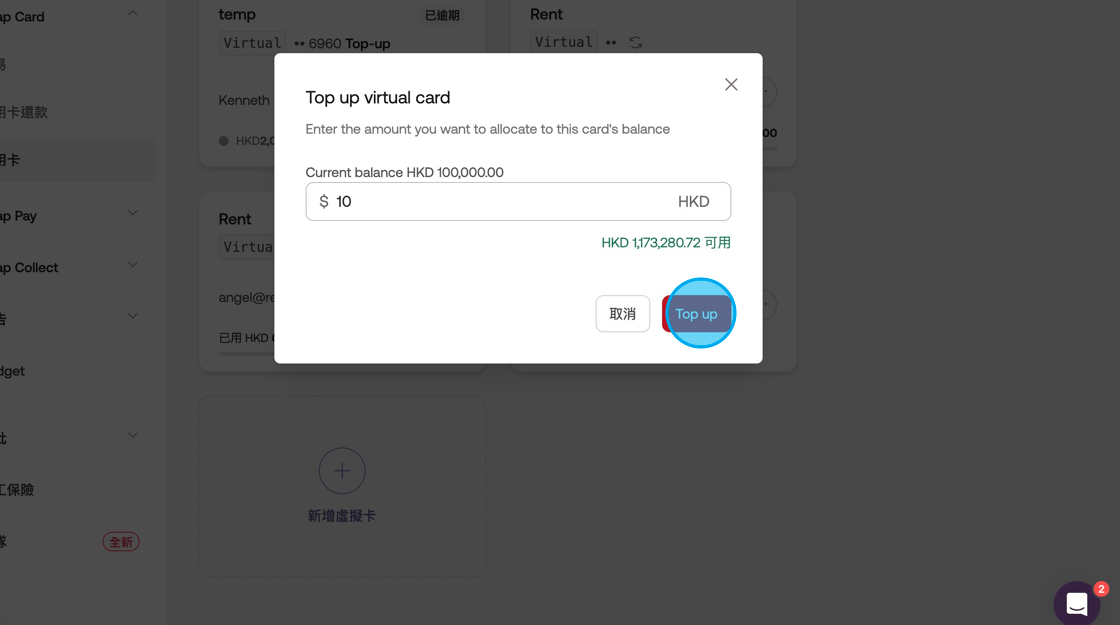
Task: Collapse the Card section in sidebar
Action: pyautogui.click(x=133, y=14)
